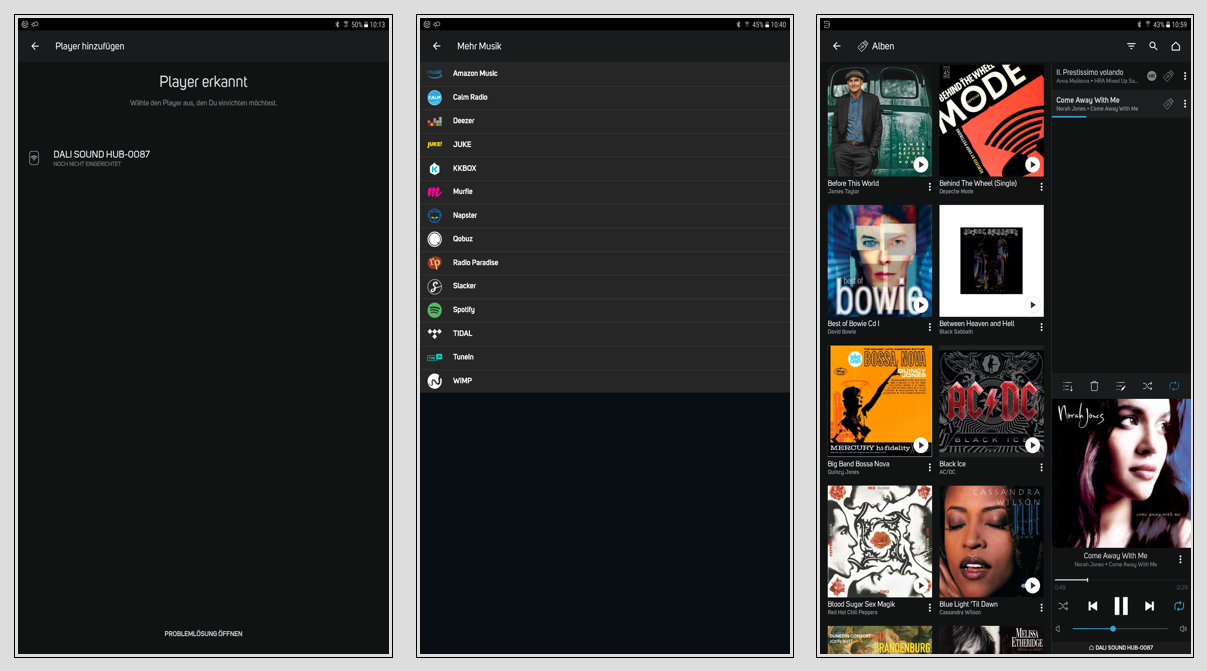Select Napster service
The image size is (1207, 671).
click(605, 215)
